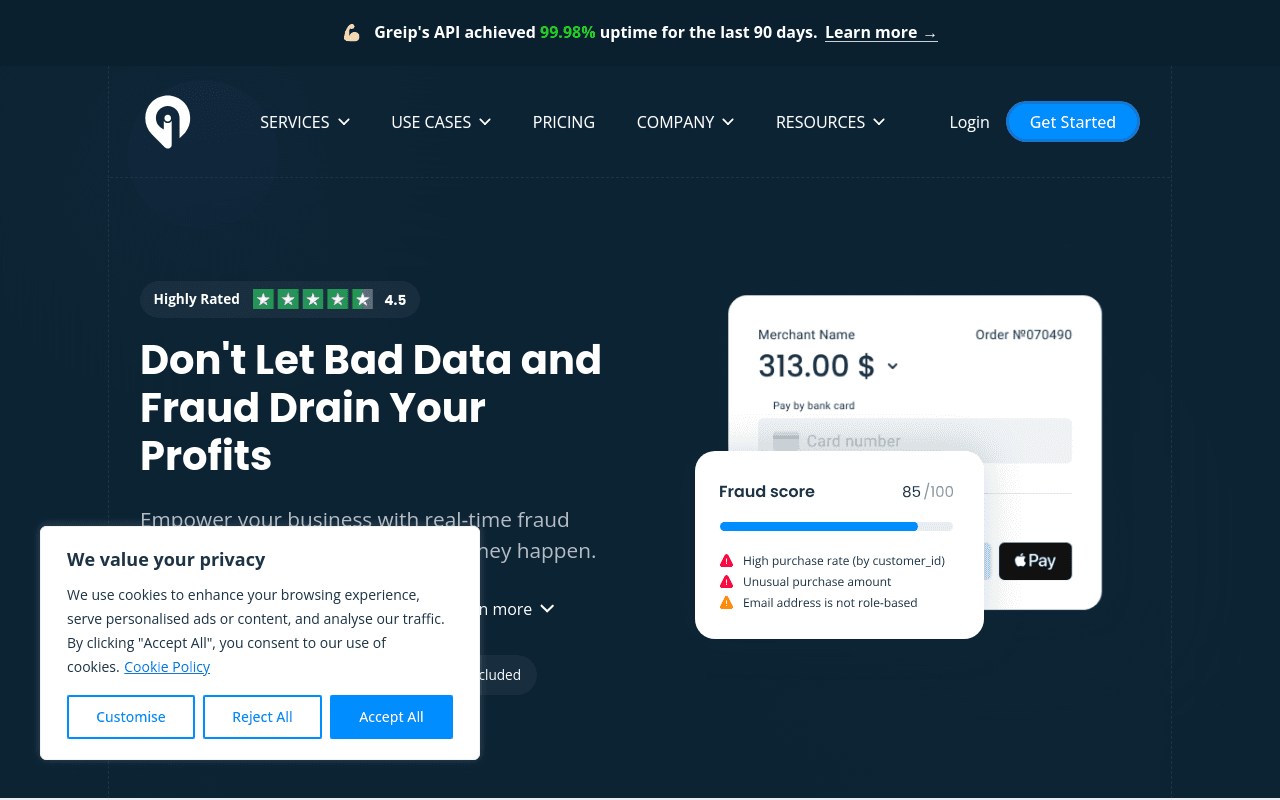Click orange warning icon beside Email address
The height and width of the screenshot is (800, 1280).
click(727, 603)
